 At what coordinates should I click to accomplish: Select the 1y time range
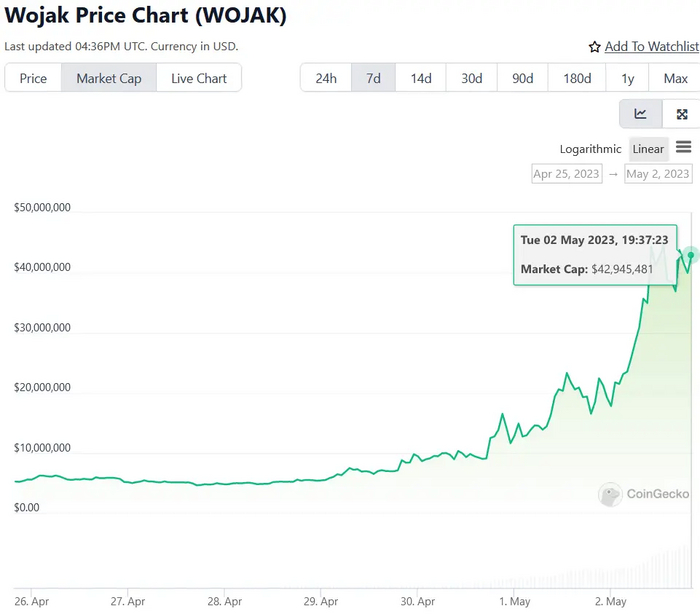click(628, 78)
